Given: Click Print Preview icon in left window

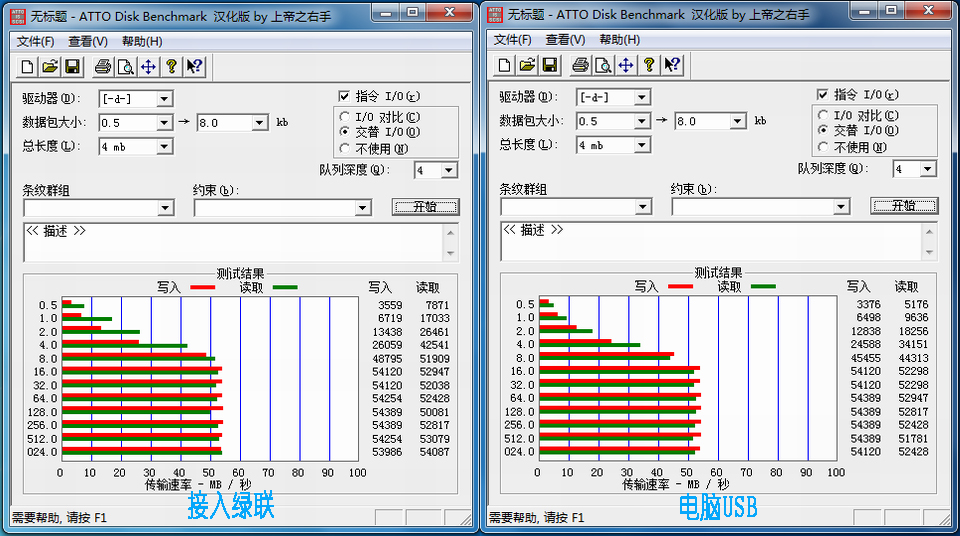Looking at the screenshot, I should [126, 67].
